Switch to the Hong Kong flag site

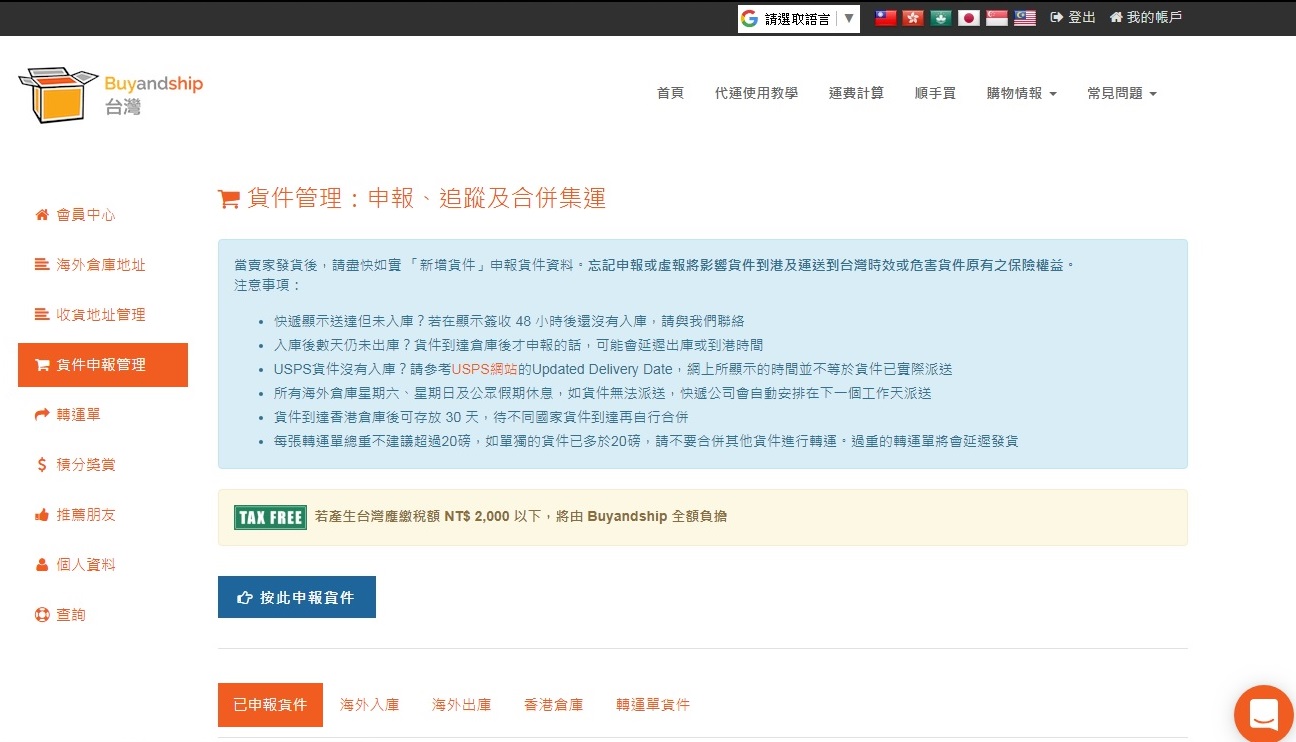[x=913, y=18]
